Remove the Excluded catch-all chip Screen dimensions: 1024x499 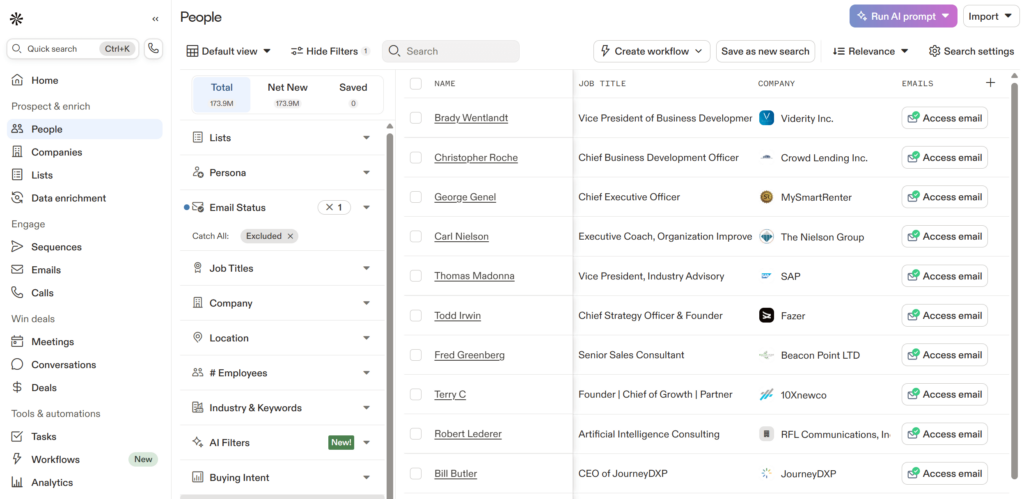290,236
